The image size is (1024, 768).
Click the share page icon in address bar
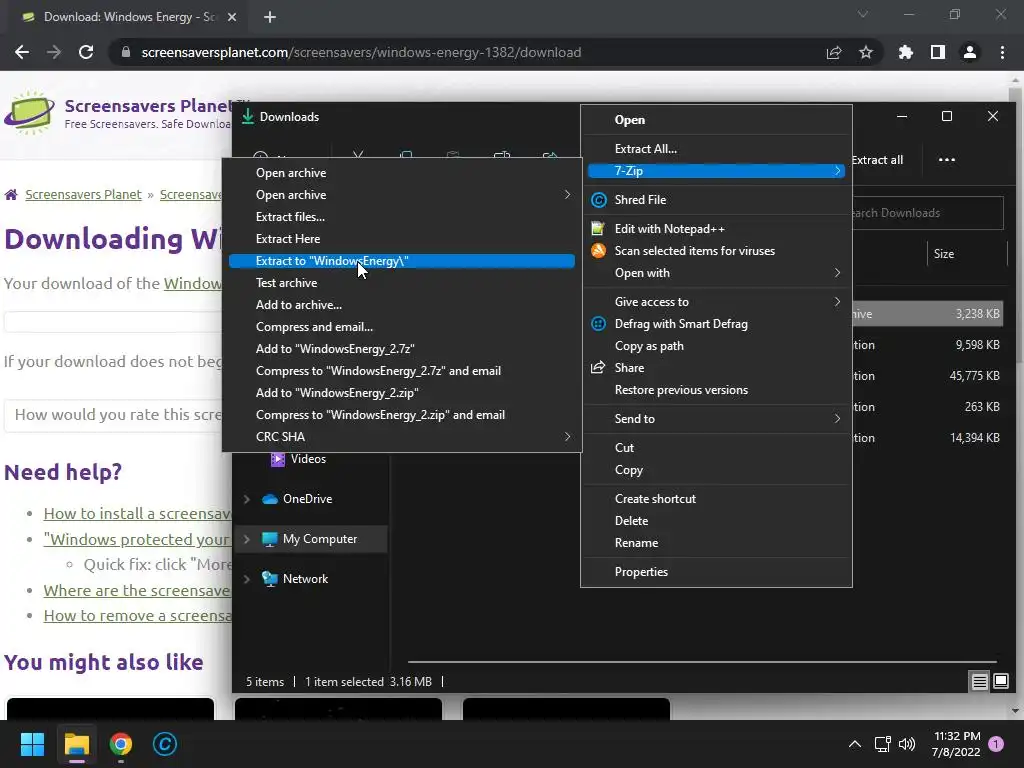tap(834, 52)
